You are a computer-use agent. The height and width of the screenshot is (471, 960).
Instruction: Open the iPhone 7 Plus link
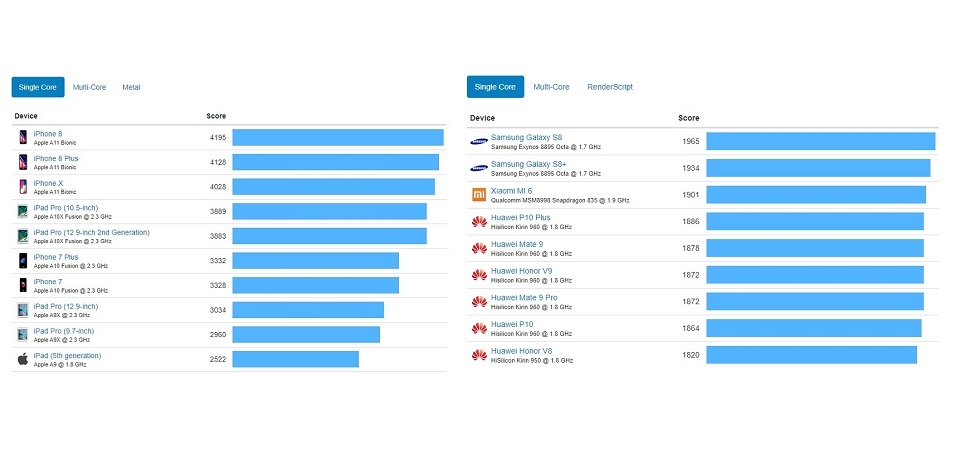(56, 257)
